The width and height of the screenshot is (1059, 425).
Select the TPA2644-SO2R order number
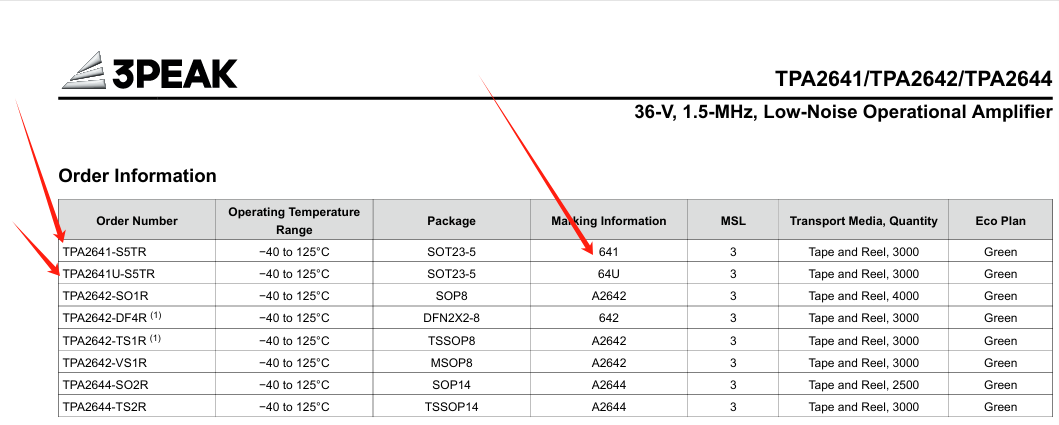(105, 384)
